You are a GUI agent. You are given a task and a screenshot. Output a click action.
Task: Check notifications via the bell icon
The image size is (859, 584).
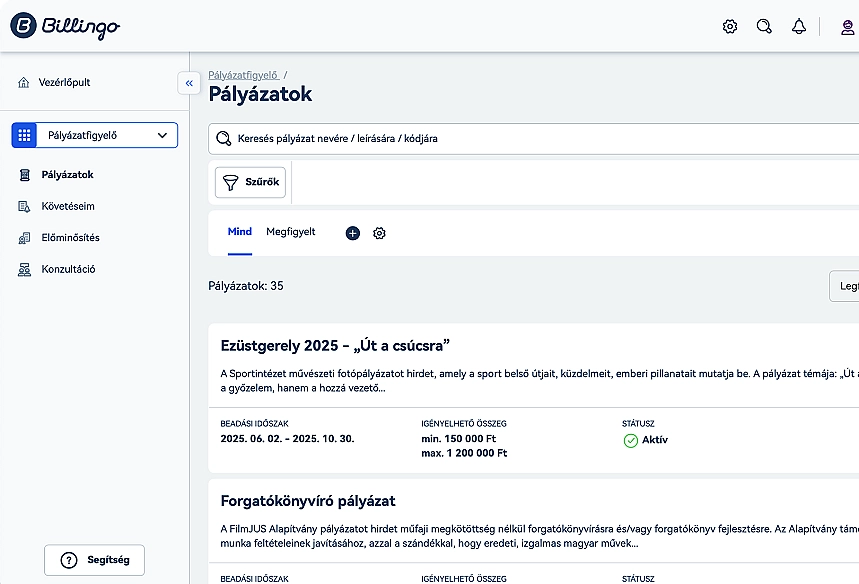pyautogui.click(x=799, y=26)
